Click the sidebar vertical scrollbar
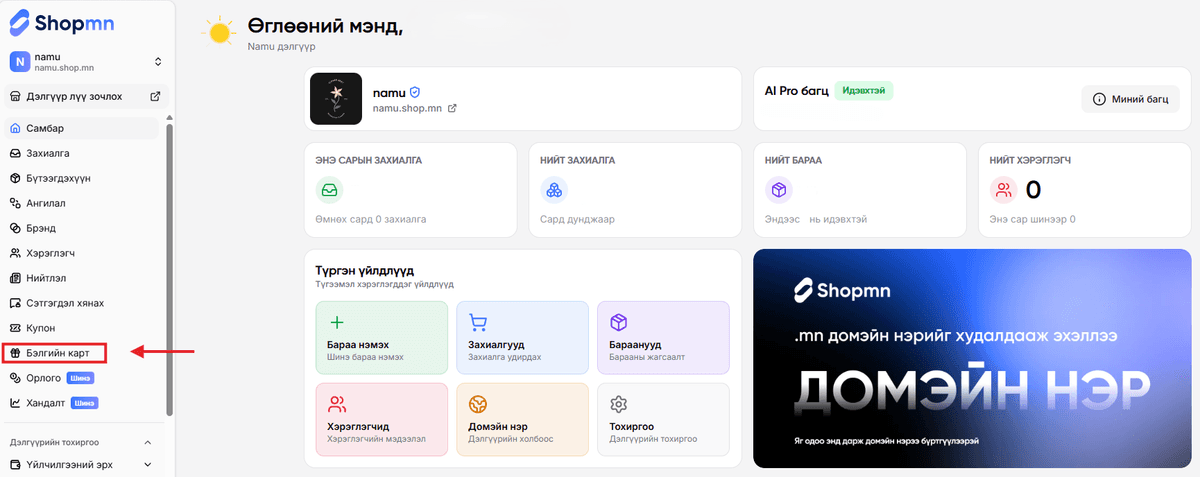The image size is (1200, 477). tap(169, 270)
